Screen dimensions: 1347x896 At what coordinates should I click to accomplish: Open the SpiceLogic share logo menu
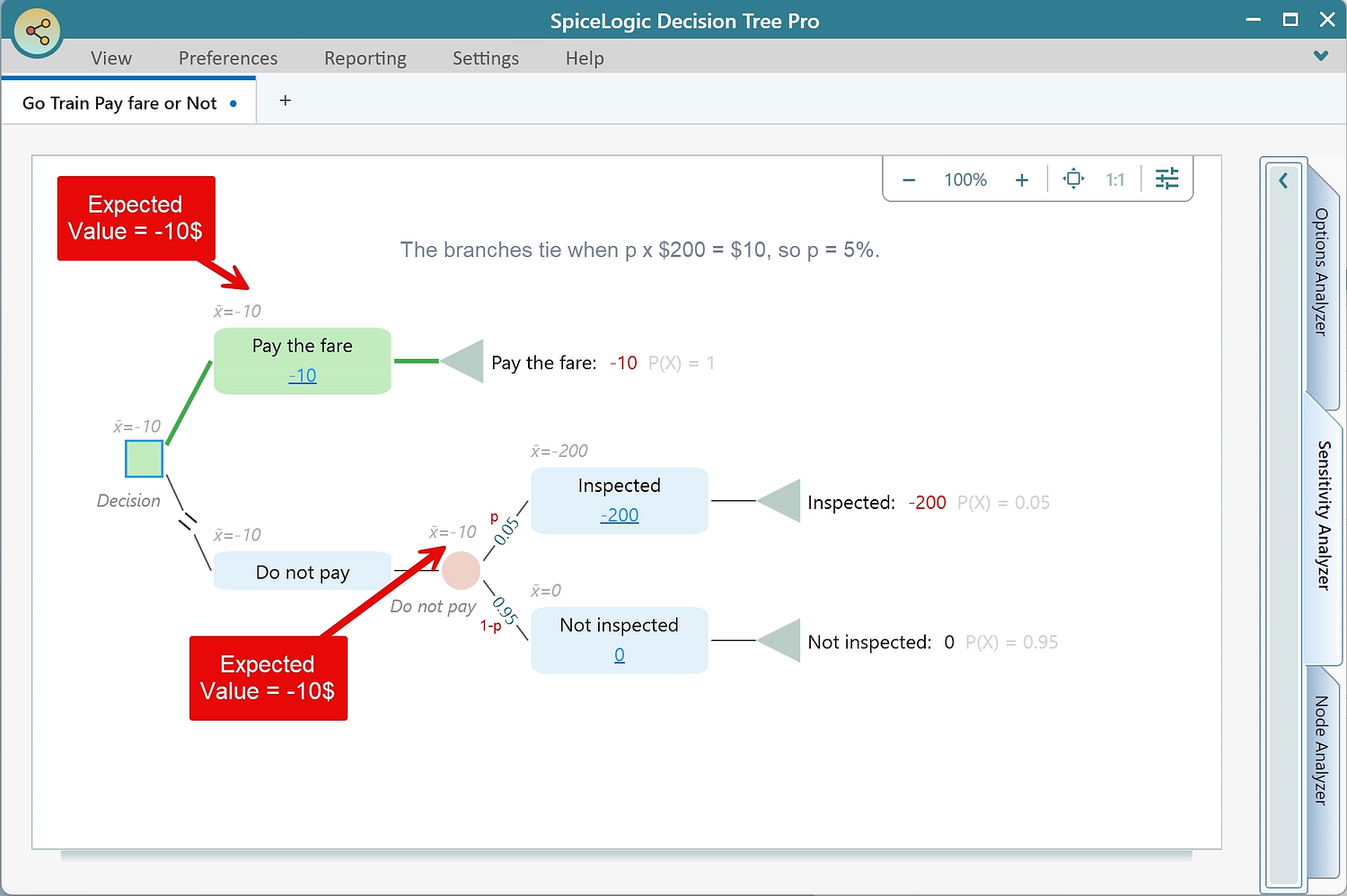pyautogui.click(x=37, y=33)
